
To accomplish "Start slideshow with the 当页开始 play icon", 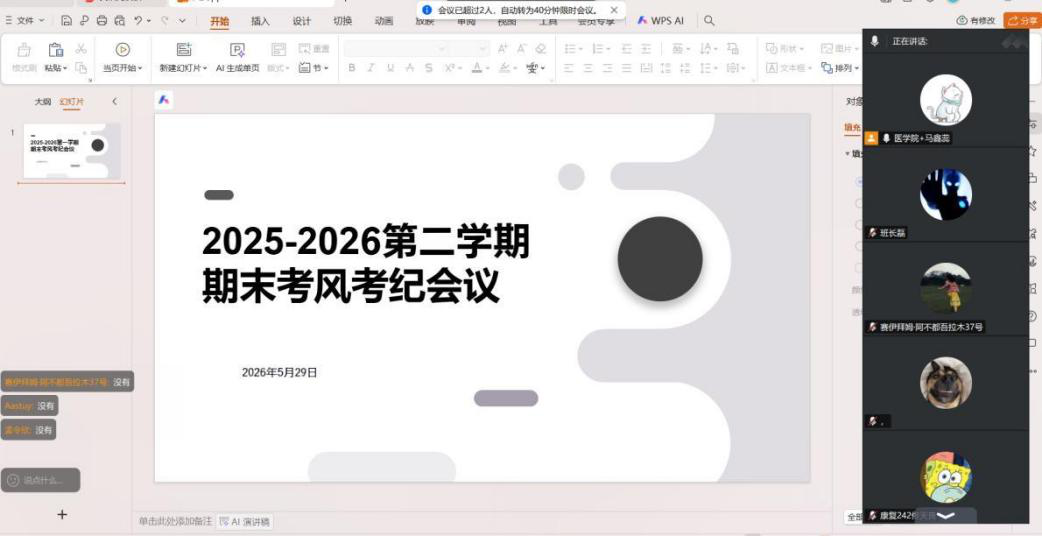I will click(122, 50).
